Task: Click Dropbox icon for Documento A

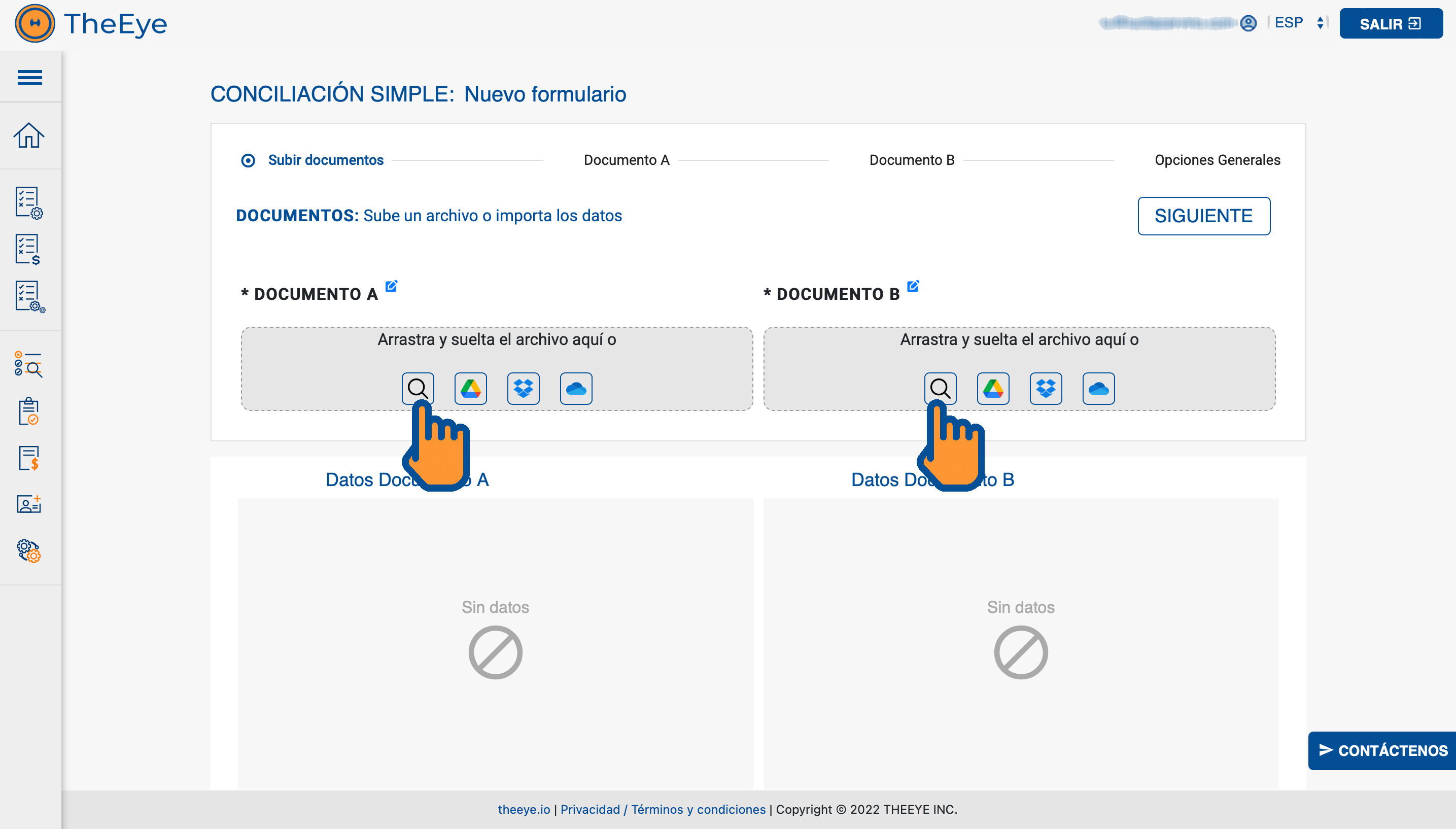Action: pyautogui.click(x=523, y=389)
